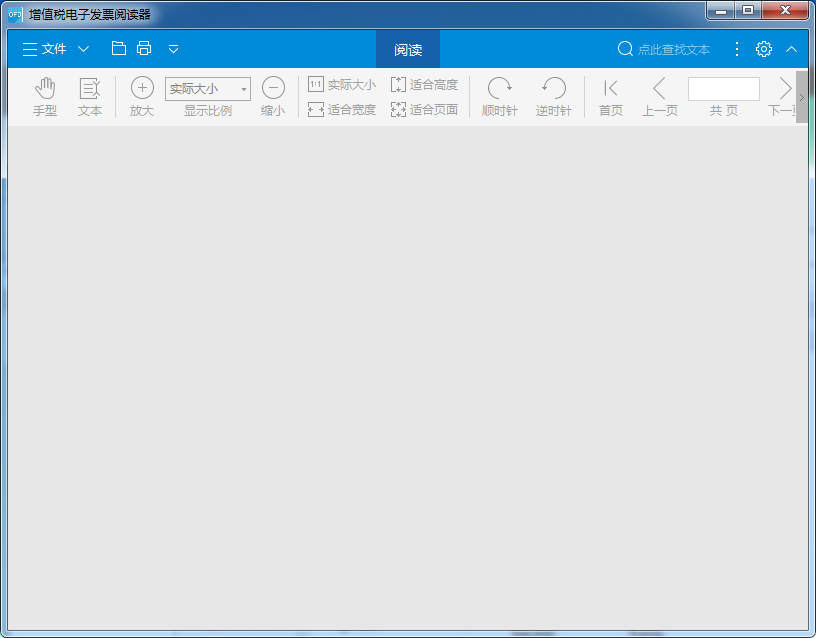This screenshot has height=638, width=816.
Task: Click the page number input box
Action: point(723,88)
